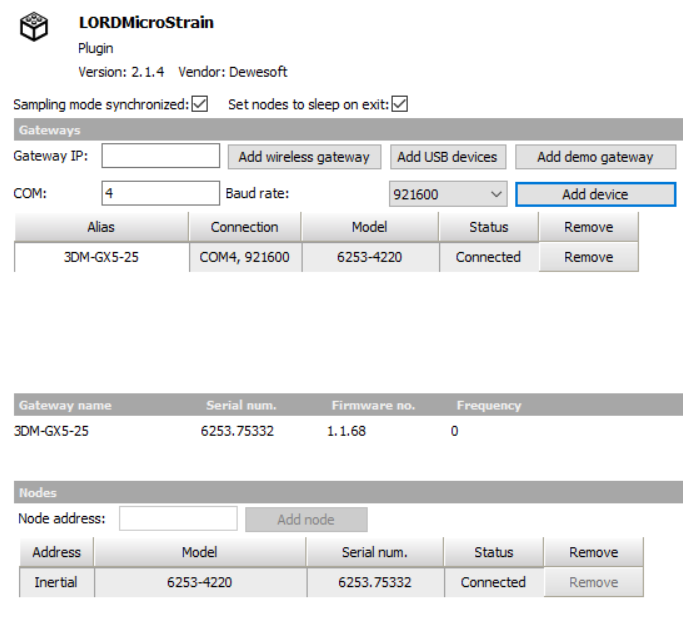
Task: Click gateway name 3DM-GX5-25 in details row
Action: pyautogui.click(x=51, y=431)
